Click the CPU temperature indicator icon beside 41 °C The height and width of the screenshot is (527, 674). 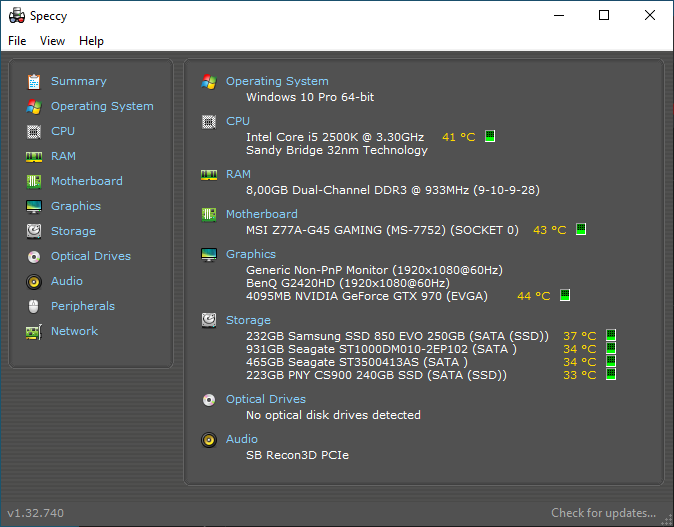tap(490, 136)
